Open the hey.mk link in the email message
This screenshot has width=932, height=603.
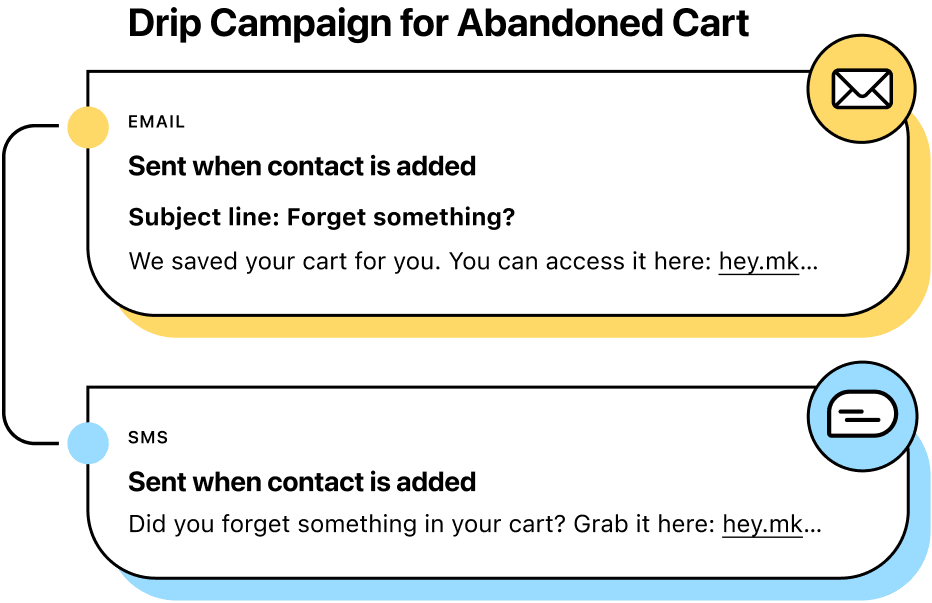coord(758,262)
